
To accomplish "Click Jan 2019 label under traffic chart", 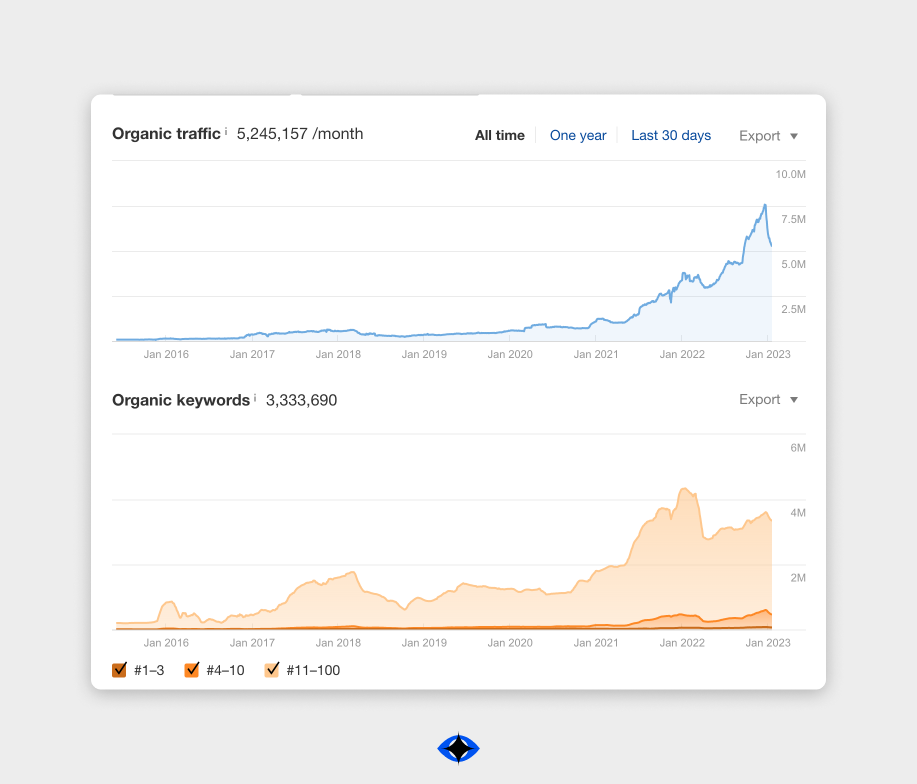I will click(x=424, y=354).
